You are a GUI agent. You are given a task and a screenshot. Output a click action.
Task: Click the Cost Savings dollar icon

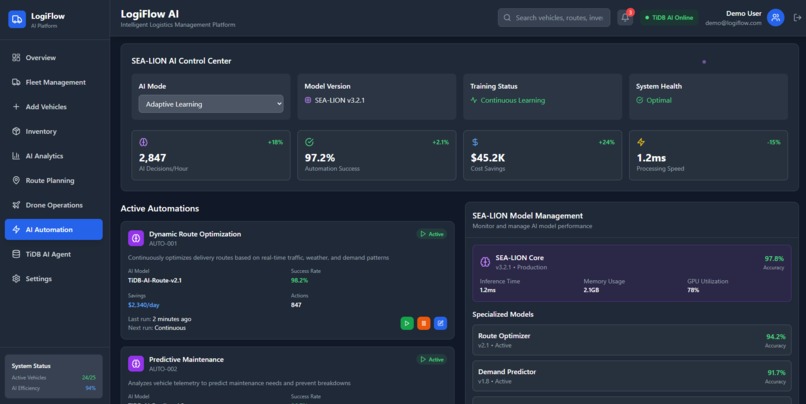coord(475,142)
